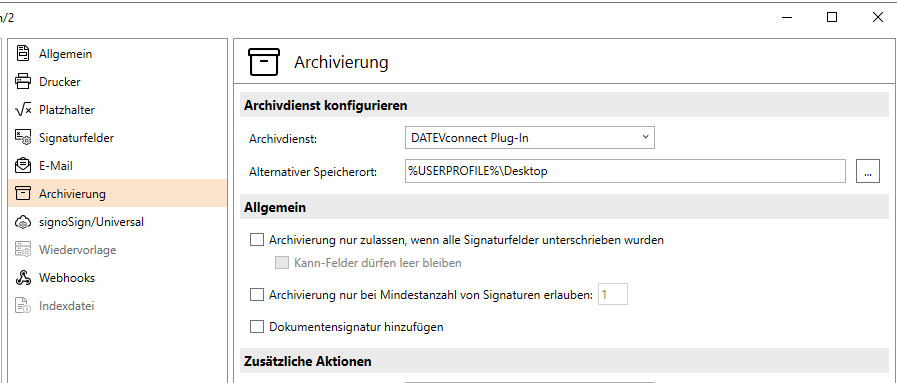897x383 pixels.
Task: Check Dokumentensignatur hinzufügen
Action: click(257, 327)
